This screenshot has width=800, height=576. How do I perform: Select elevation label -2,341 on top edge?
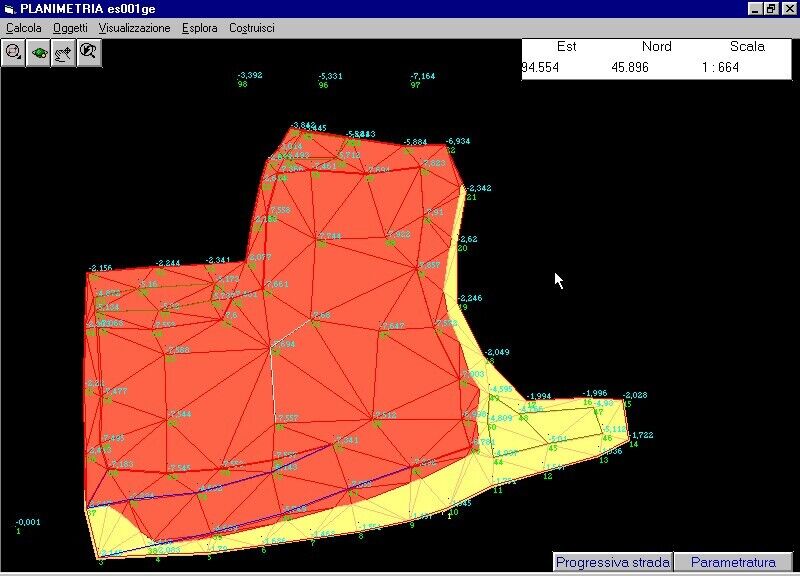point(217,260)
